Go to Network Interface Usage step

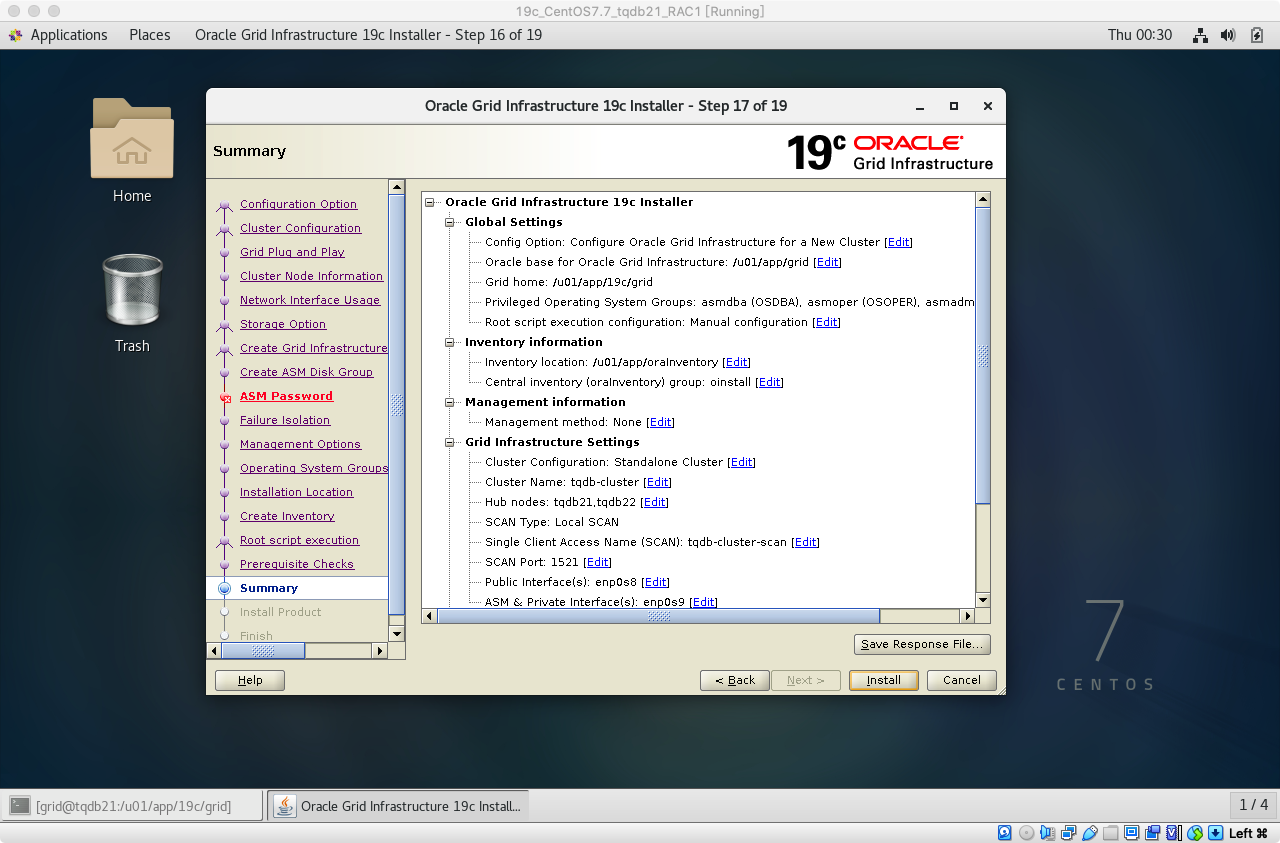pos(310,300)
